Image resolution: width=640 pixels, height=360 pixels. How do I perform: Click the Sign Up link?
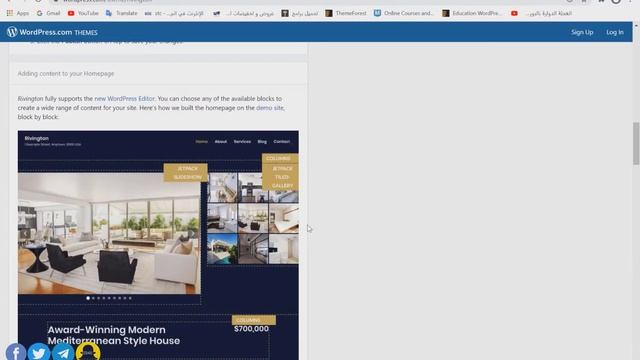coord(582,32)
